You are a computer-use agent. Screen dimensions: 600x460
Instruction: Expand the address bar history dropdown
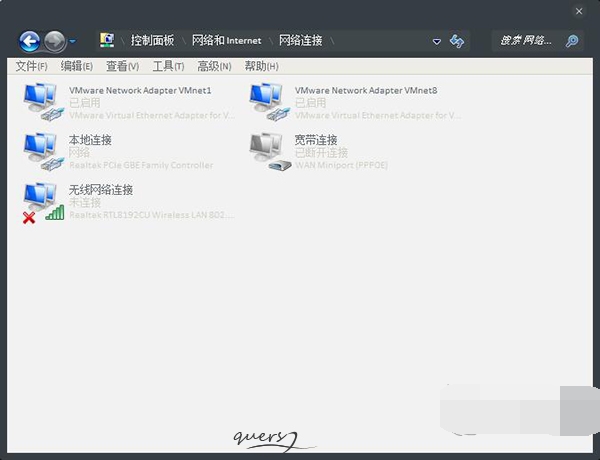pos(437,41)
